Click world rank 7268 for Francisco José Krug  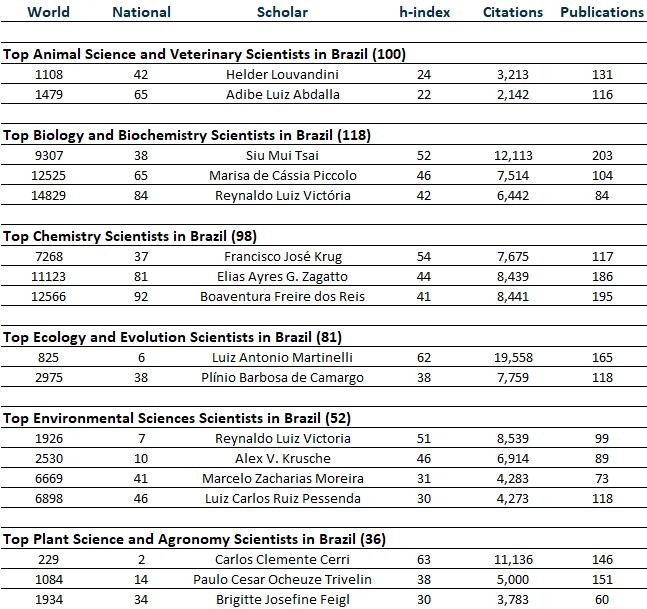click(x=49, y=256)
